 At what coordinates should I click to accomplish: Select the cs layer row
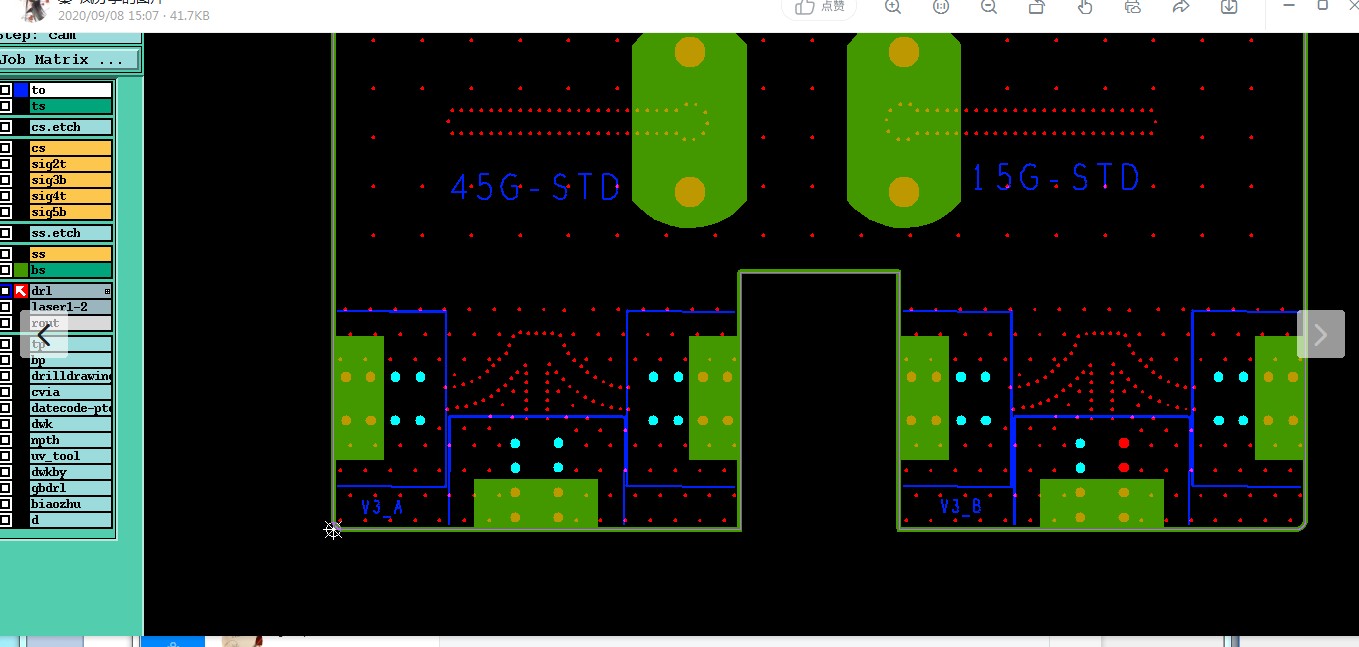pos(71,148)
